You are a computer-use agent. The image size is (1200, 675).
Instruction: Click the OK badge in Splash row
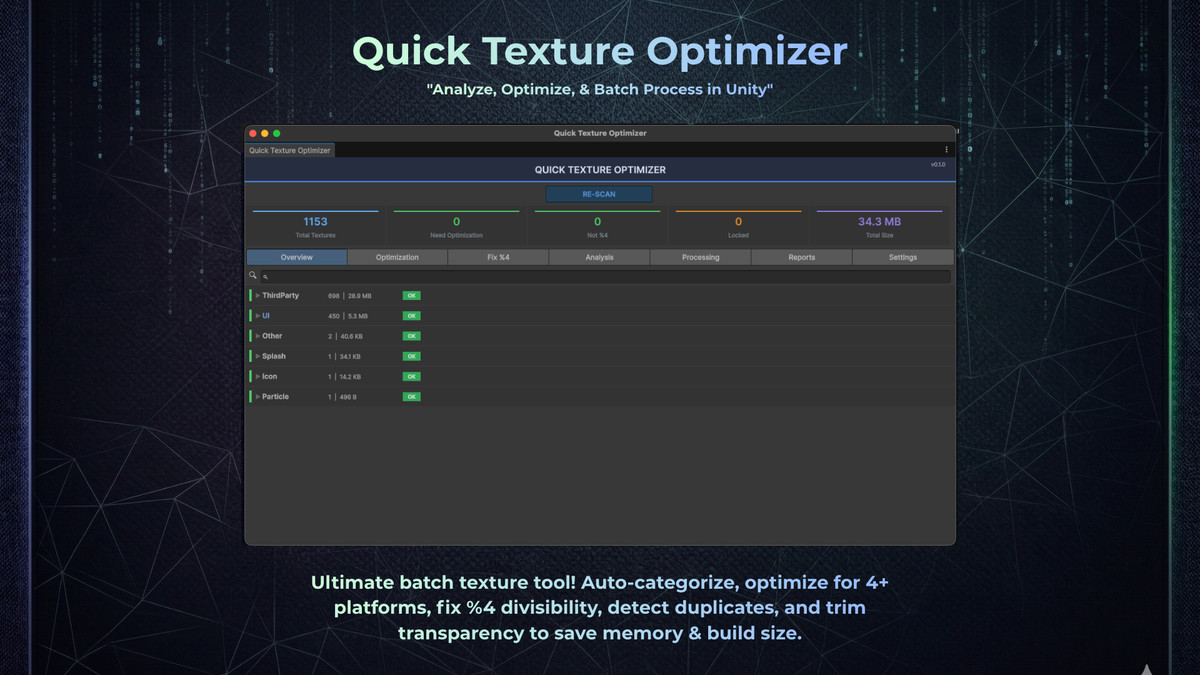click(411, 356)
